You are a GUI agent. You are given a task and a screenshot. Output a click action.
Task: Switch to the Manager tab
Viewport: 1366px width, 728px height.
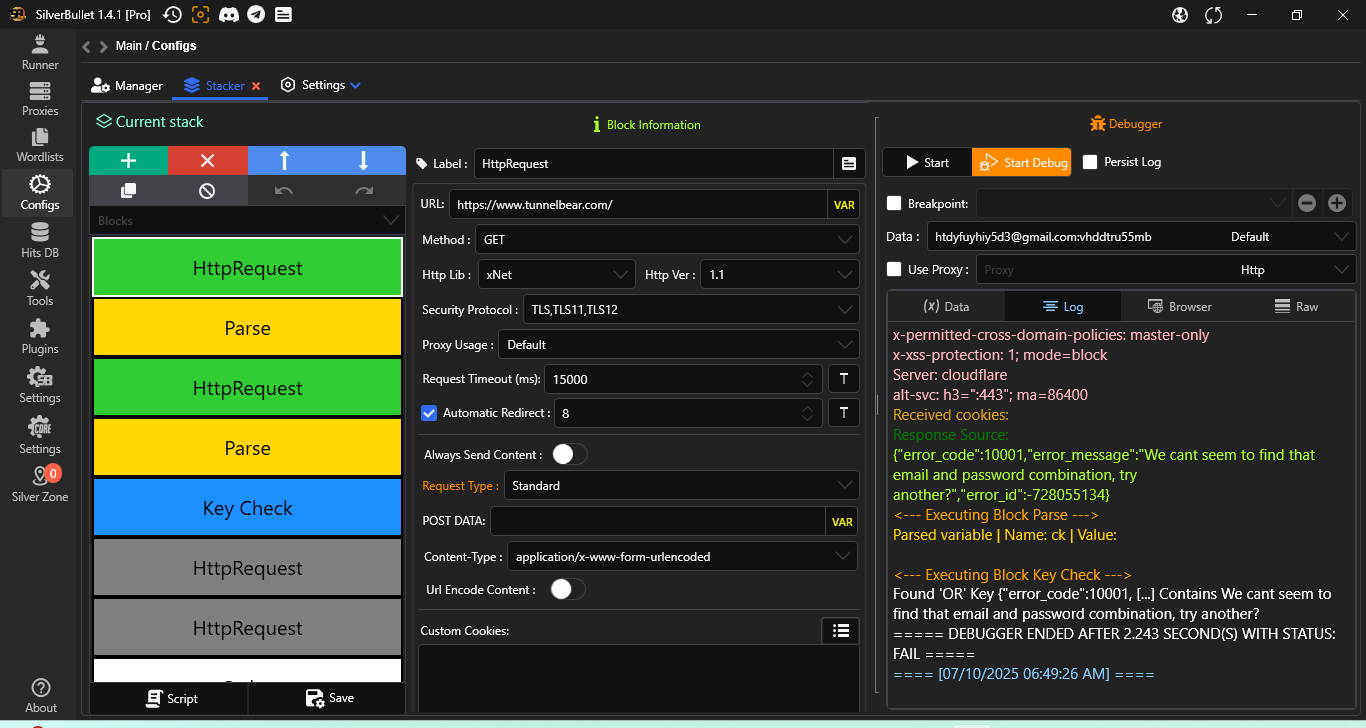point(127,86)
